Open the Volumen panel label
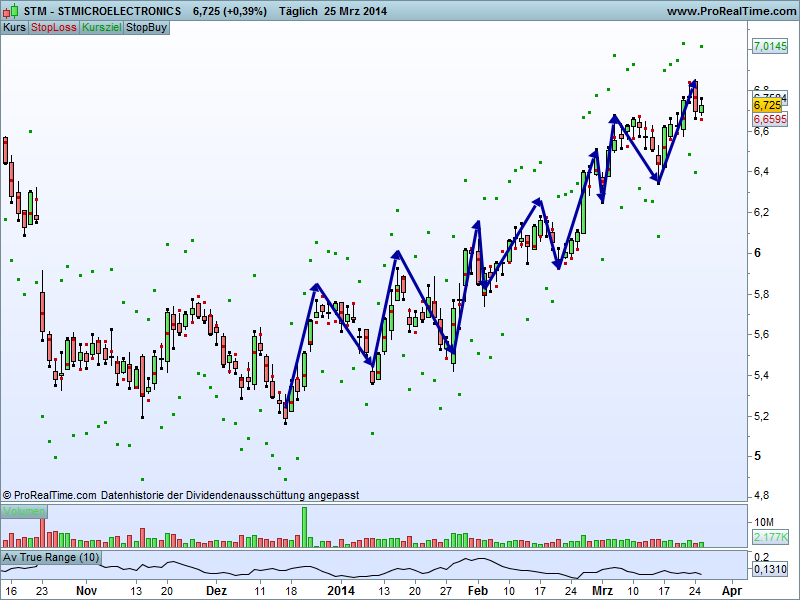Image resolution: width=800 pixels, height=600 pixels. [x=24, y=511]
